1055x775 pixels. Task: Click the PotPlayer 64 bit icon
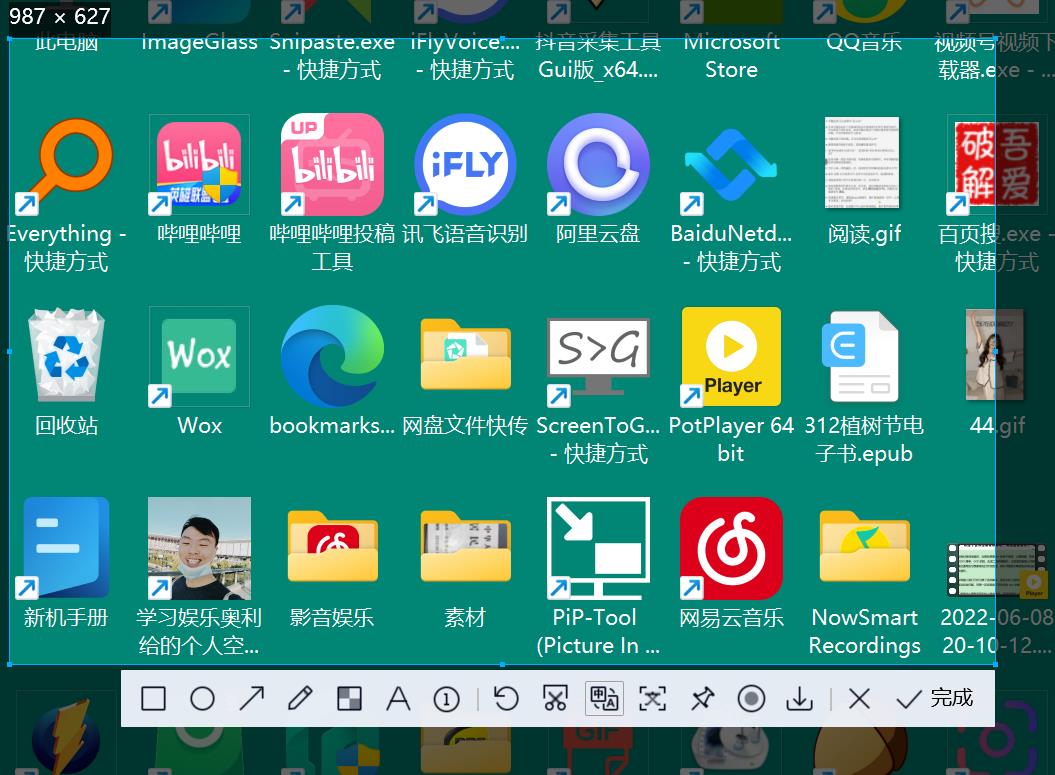731,356
